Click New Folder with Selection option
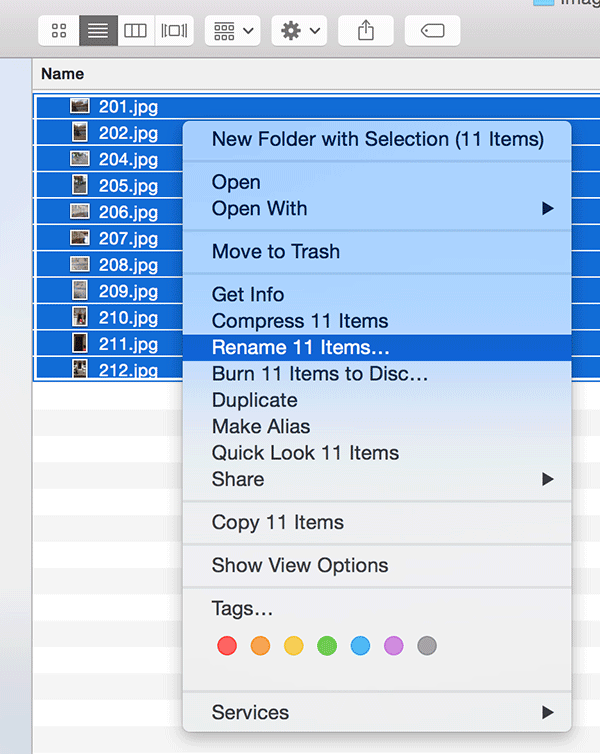This screenshot has width=600, height=754. (x=377, y=139)
